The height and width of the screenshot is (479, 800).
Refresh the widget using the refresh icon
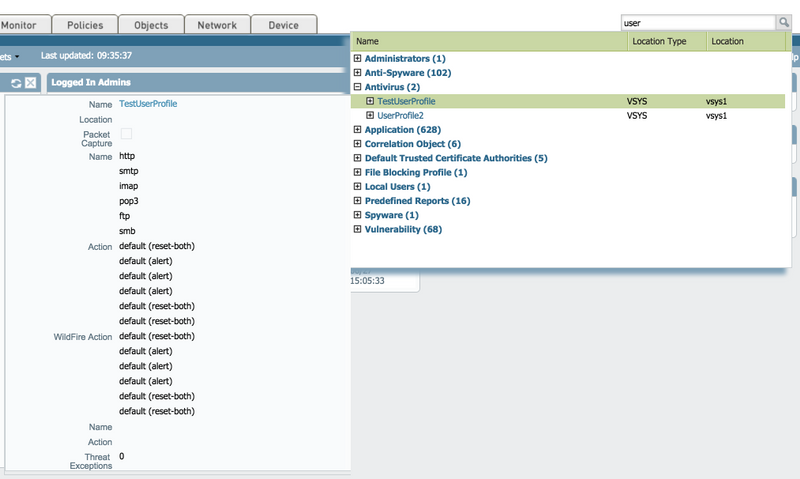(x=17, y=82)
